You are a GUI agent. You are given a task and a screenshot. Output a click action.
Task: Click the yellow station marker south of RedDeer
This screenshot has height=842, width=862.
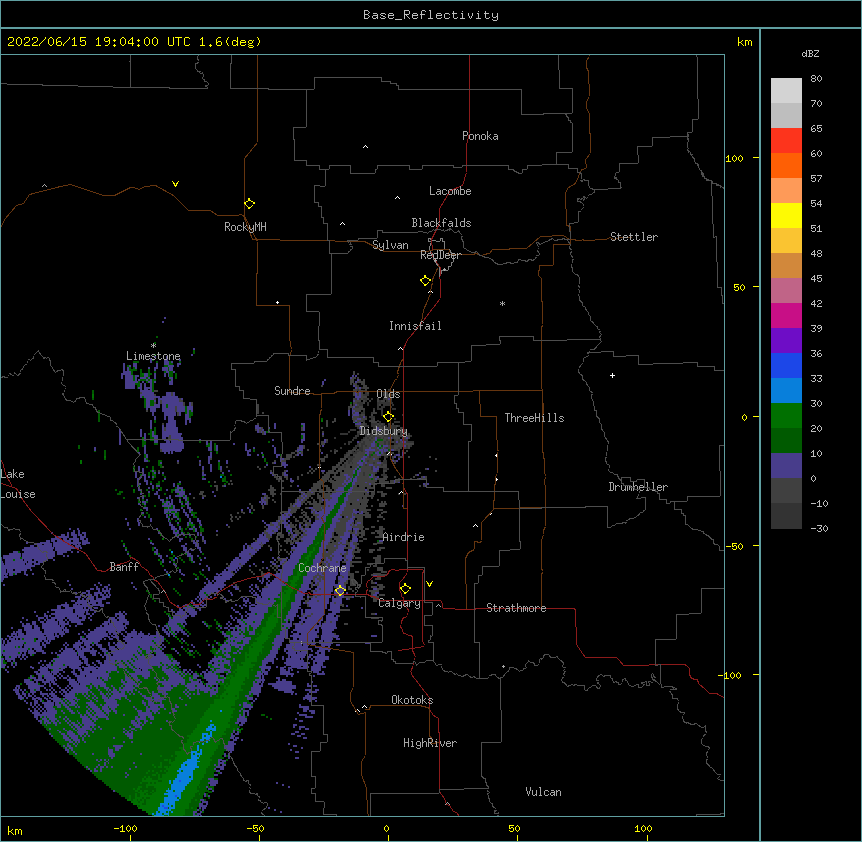[x=425, y=280]
